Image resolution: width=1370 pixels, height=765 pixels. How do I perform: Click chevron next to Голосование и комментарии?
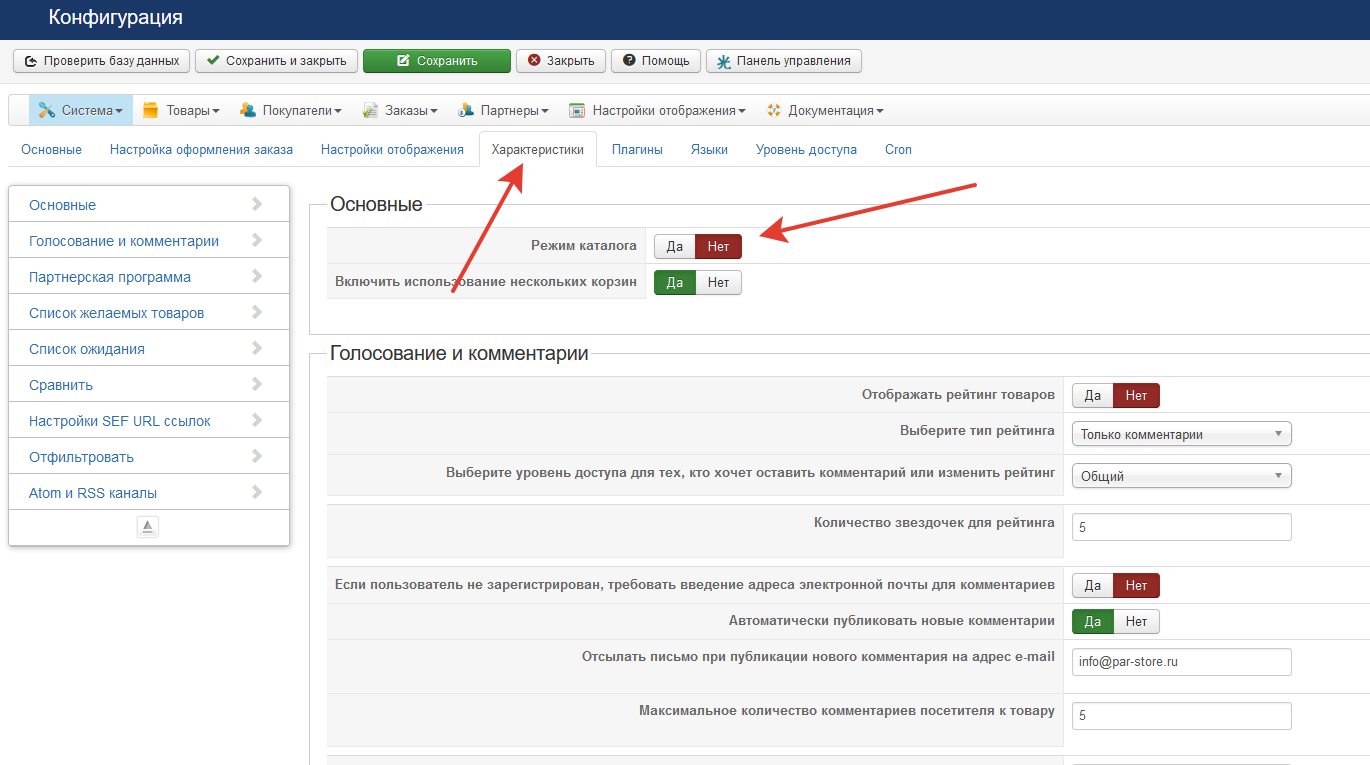257,240
